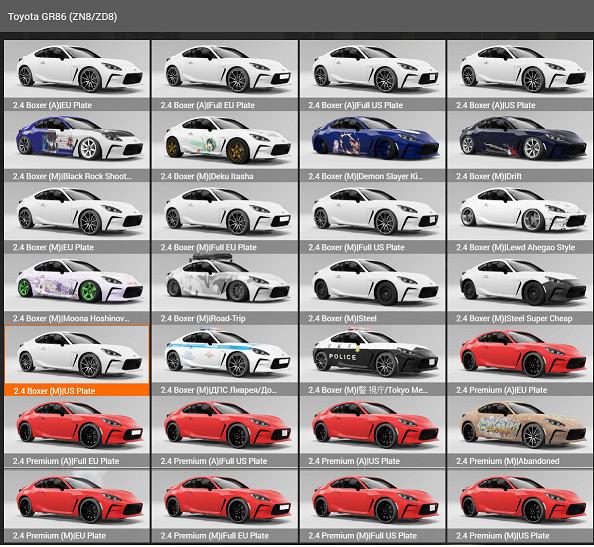This screenshot has height=547, width=594.
Task: Choose the 2.4 Boxer (A)|Full EU Plate car
Action: 225,75
